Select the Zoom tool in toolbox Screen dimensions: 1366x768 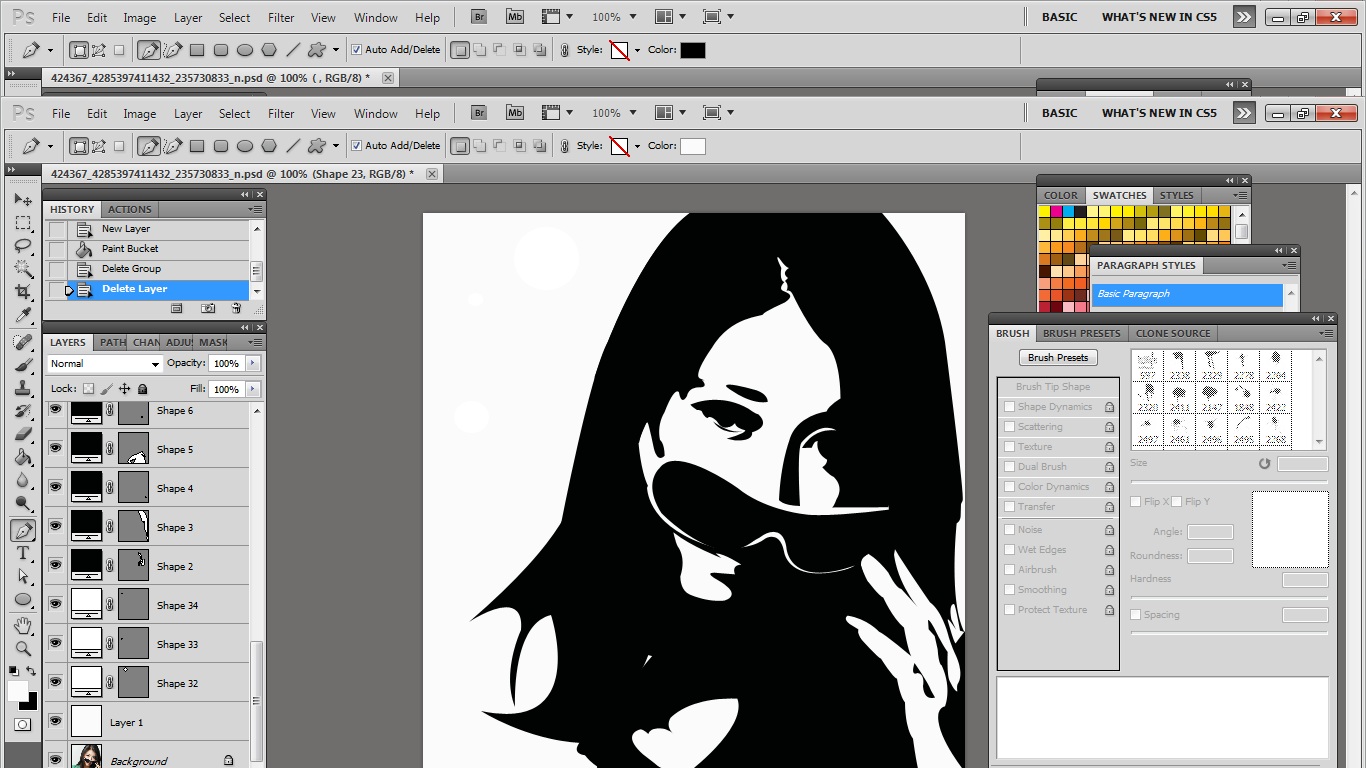pos(23,648)
